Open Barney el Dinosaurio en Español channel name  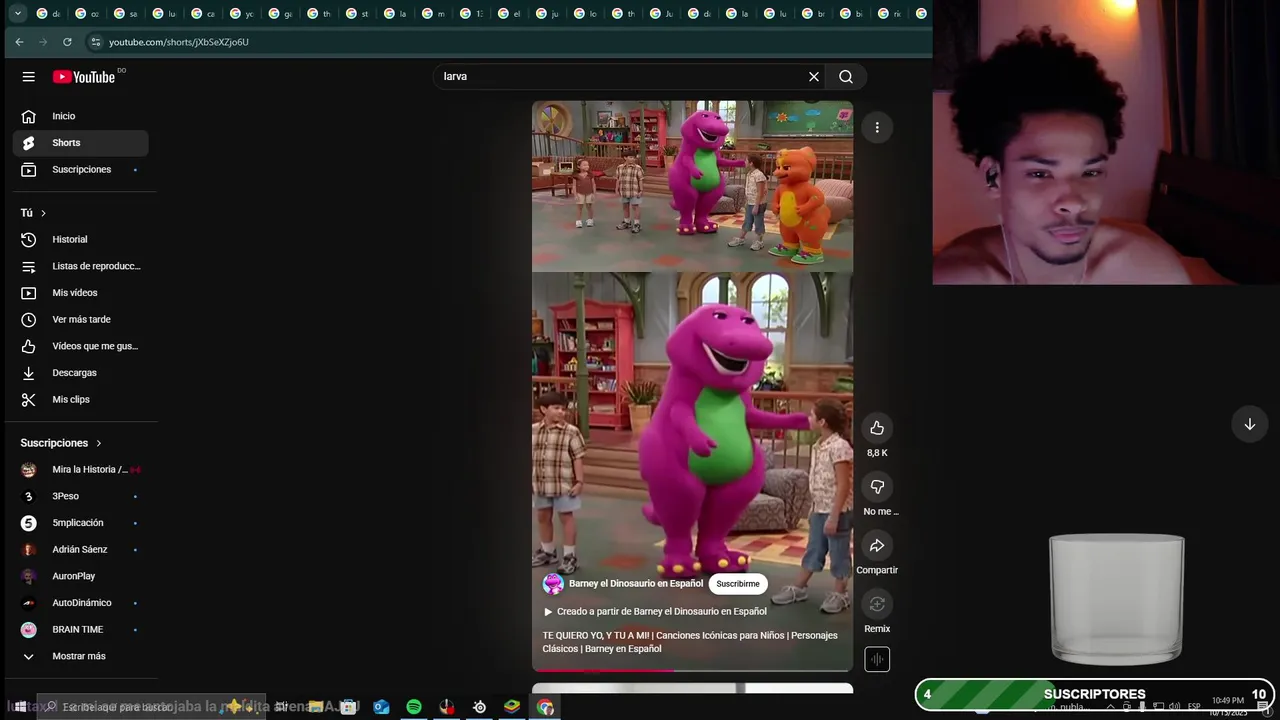click(x=636, y=584)
